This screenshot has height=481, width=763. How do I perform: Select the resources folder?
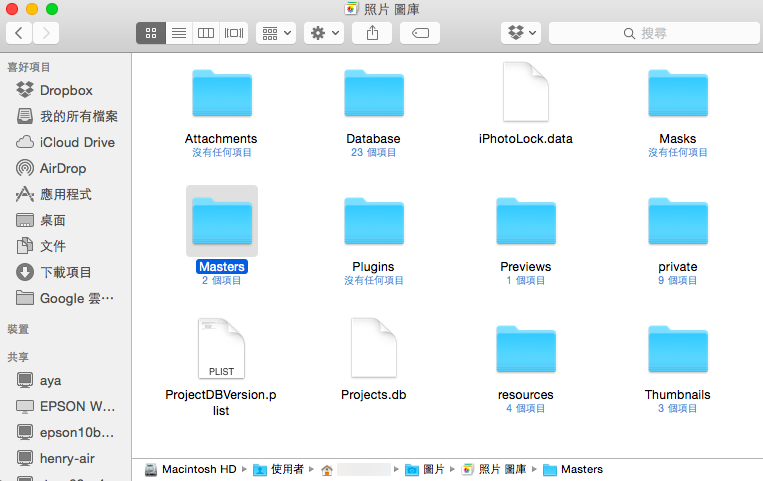(526, 349)
